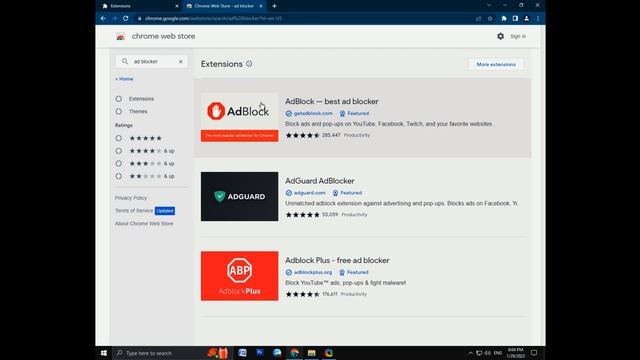Click the taskbar clock and date

[516, 353]
